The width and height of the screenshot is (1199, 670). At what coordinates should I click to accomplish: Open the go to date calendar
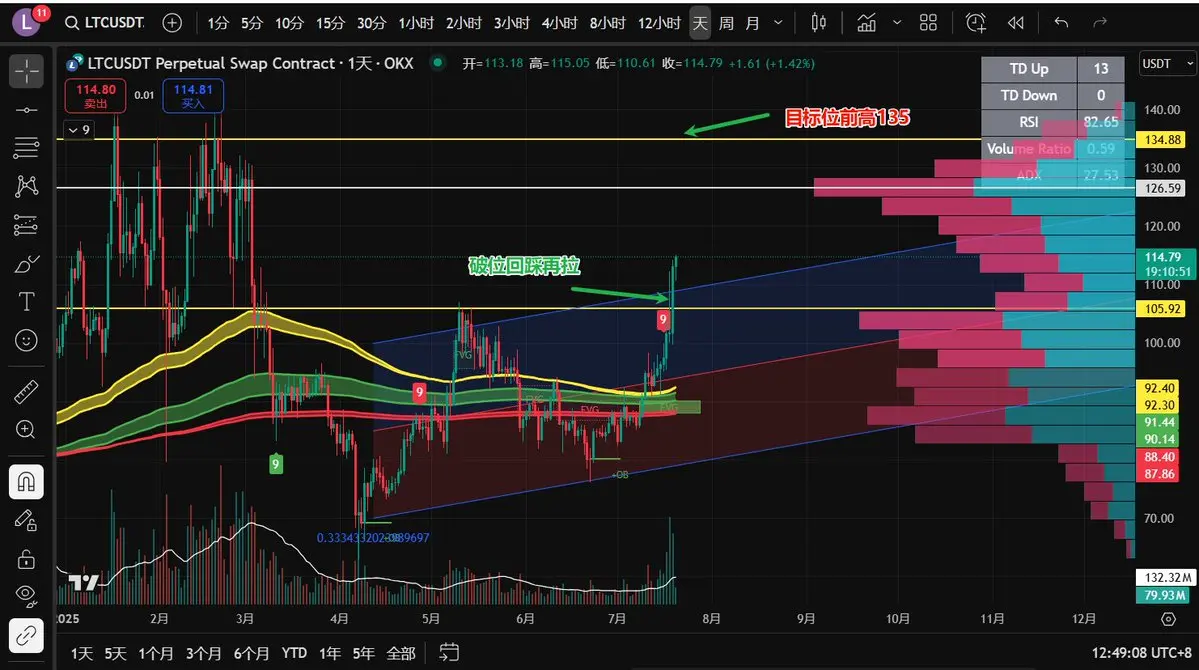pos(449,652)
